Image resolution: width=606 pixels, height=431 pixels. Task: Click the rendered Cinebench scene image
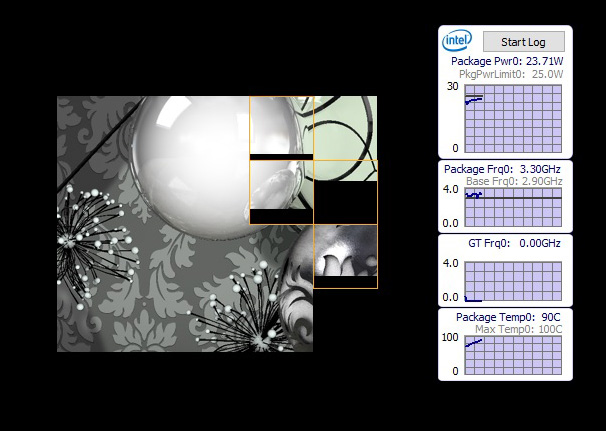[x=217, y=224]
